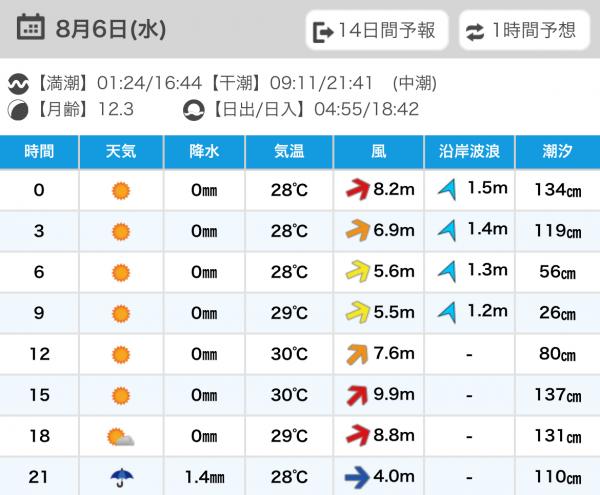Click the tide wave icon near 満潮
This screenshot has height=495, width=600.
coord(18,84)
